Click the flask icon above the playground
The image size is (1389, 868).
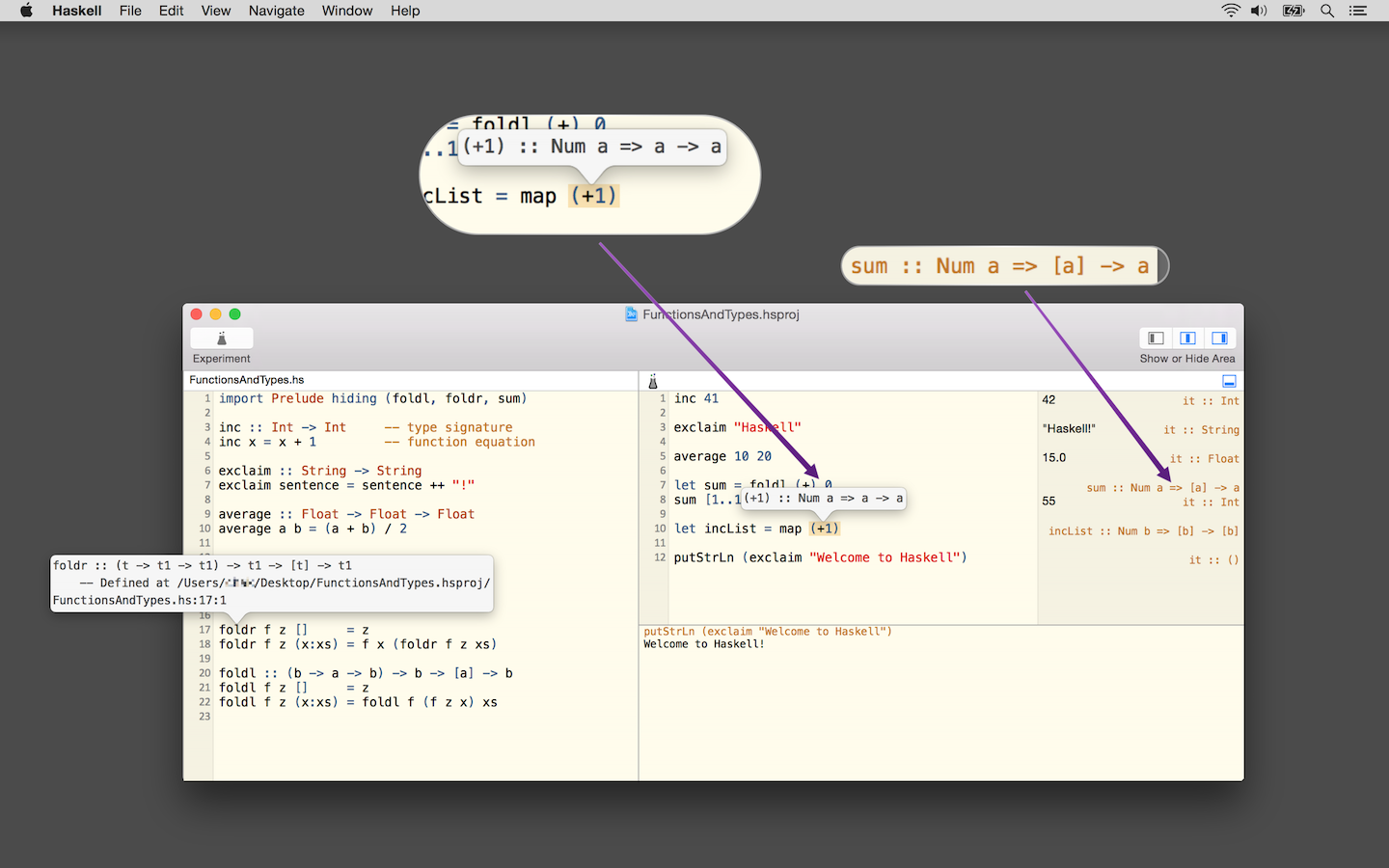pyautogui.click(x=653, y=381)
